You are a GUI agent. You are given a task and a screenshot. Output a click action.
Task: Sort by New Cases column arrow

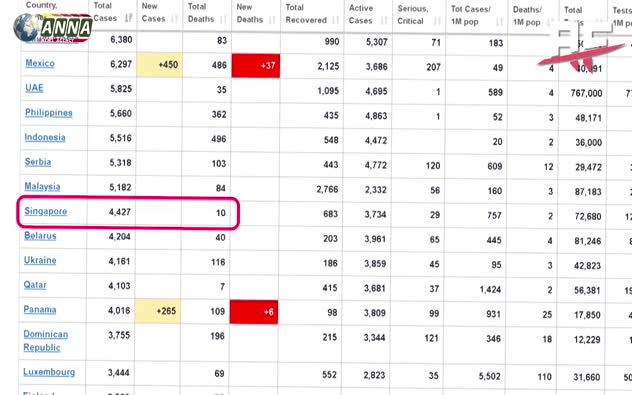click(x=175, y=19)
